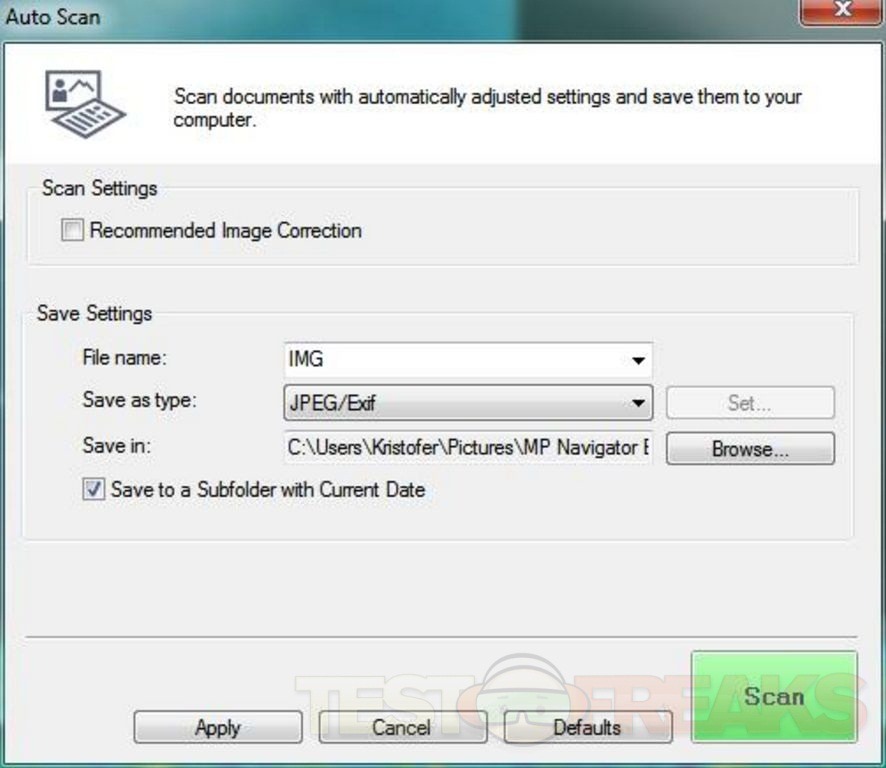Click the Recommended Image Correction label text
This screenshot has width=886, height=768.
225,231
